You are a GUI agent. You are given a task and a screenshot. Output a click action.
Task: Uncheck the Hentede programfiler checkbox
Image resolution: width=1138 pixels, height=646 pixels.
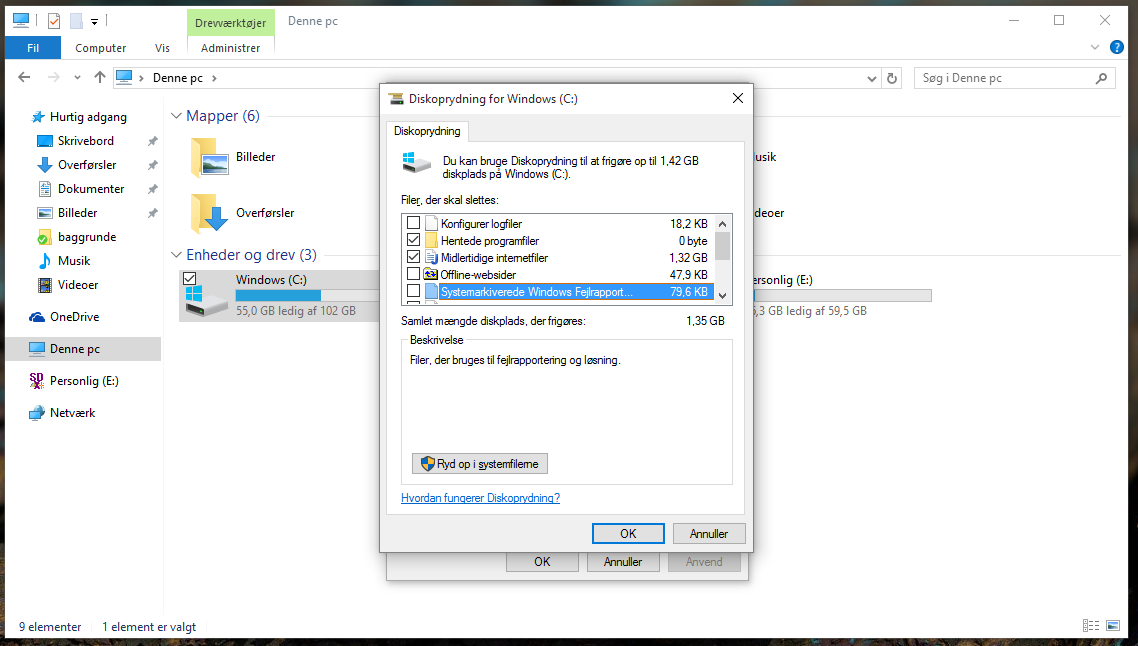point(413,240)
